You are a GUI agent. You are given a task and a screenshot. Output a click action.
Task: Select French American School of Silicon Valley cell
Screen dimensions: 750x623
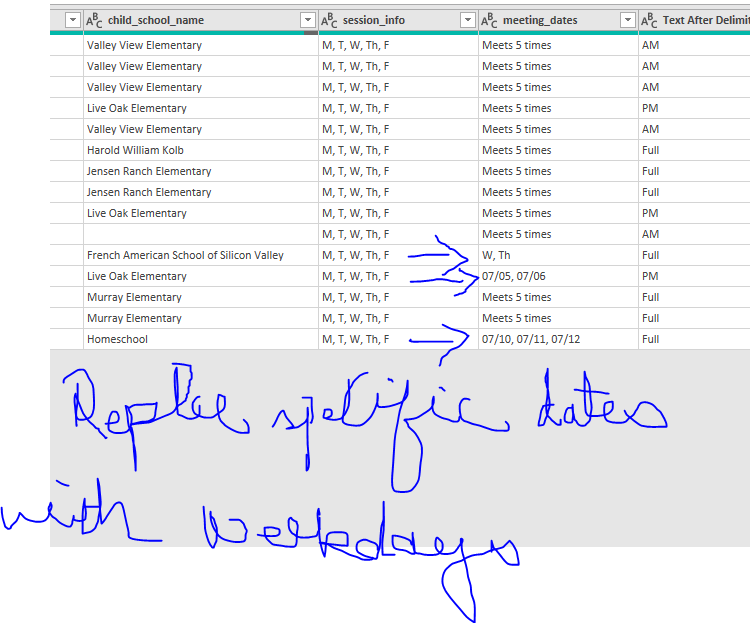(x=201, y=256)
